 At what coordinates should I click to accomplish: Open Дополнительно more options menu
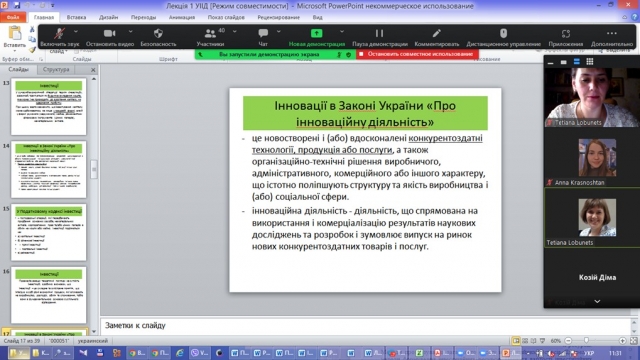point(611,37)
